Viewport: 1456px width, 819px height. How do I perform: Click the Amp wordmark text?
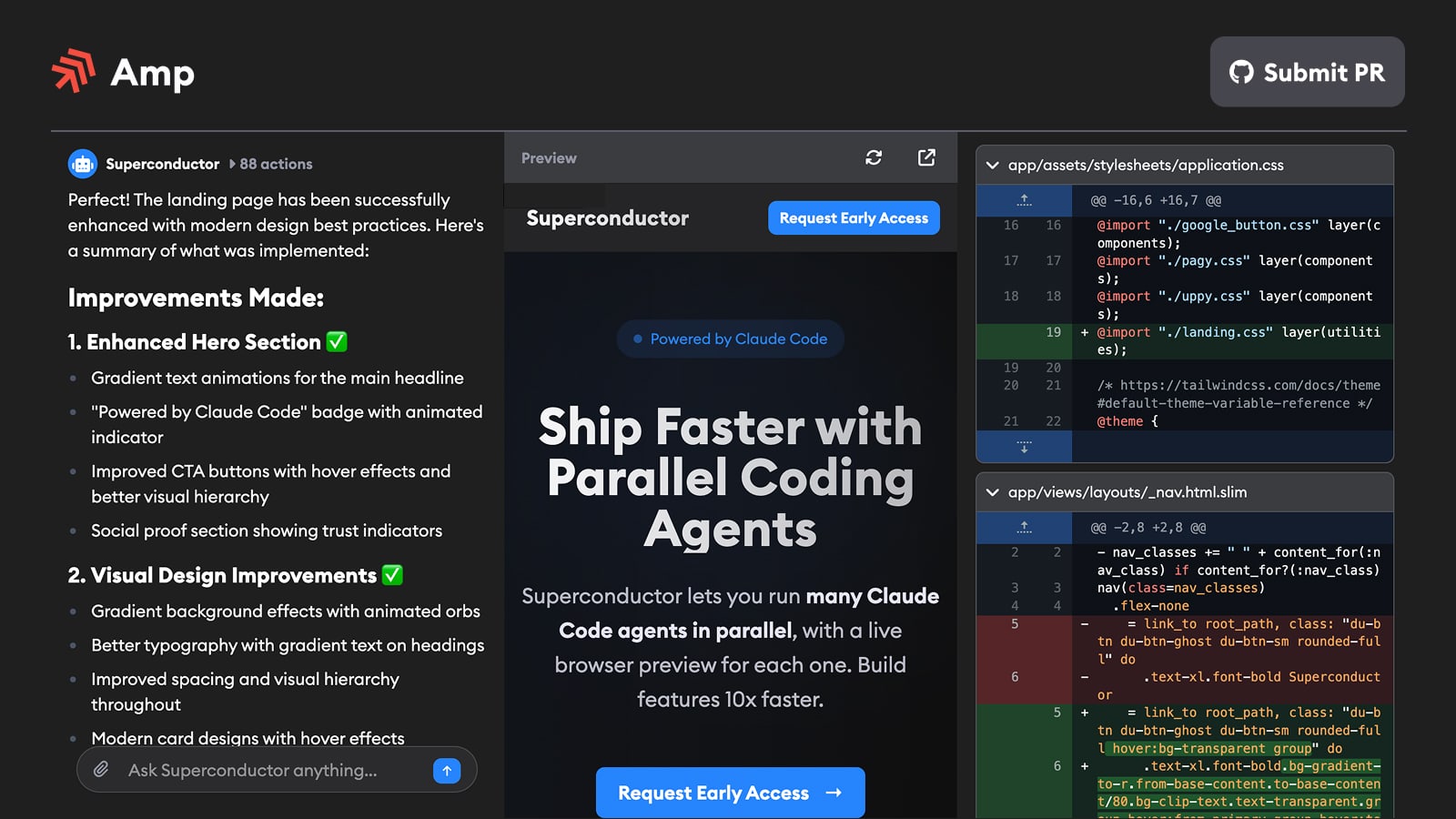(x=152, y=73)
